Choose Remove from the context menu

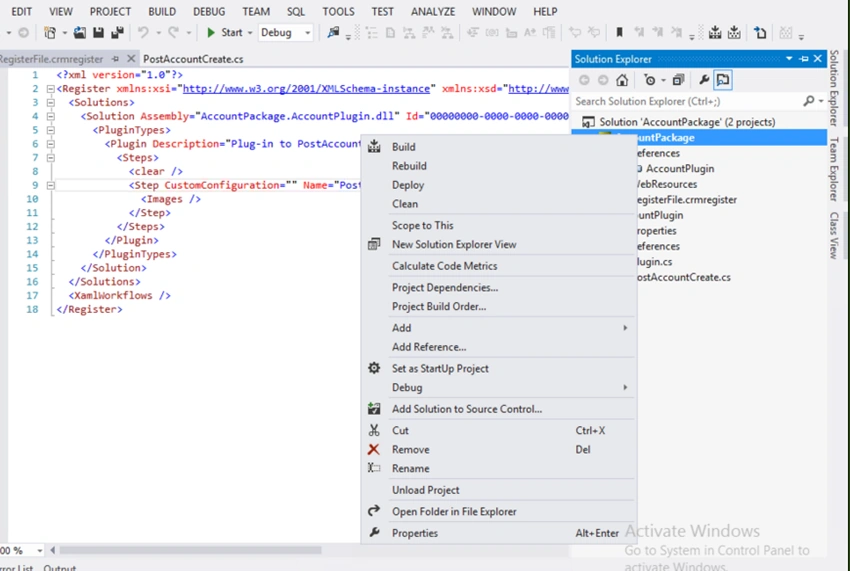click(410, 450)
